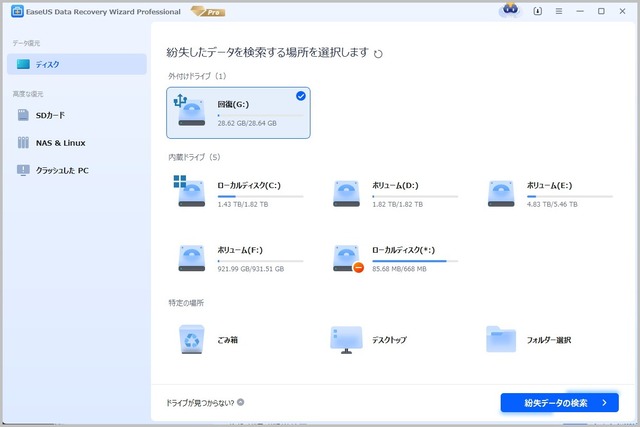Select the デスクトップ monitor icon
The image size is (640, 427).
tap(346, 340)
